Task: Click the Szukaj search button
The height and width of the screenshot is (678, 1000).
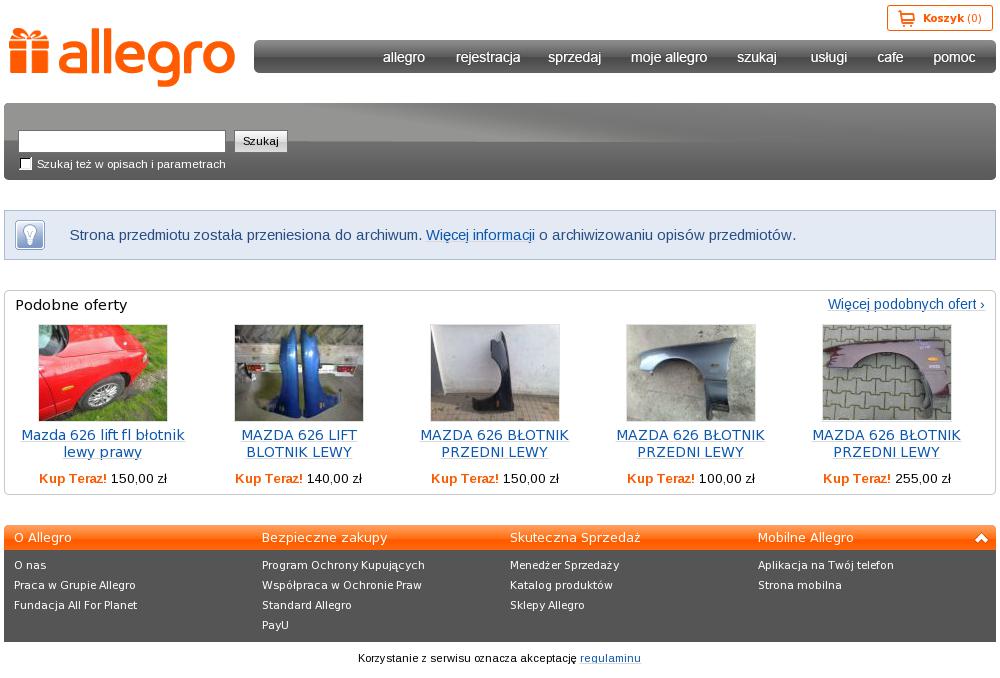Action: [261, 141]
